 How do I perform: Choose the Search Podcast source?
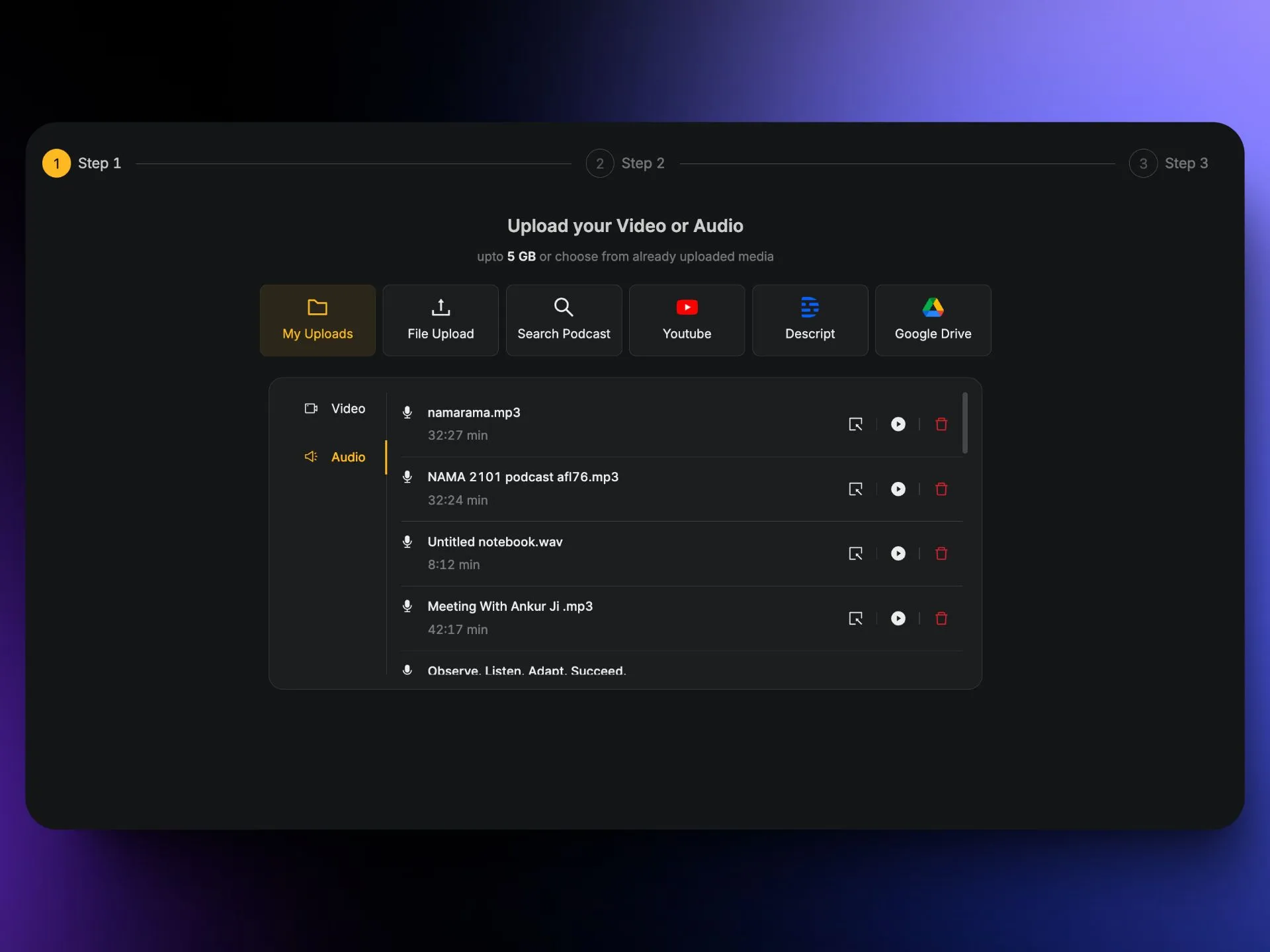click(x=564, y=320)
